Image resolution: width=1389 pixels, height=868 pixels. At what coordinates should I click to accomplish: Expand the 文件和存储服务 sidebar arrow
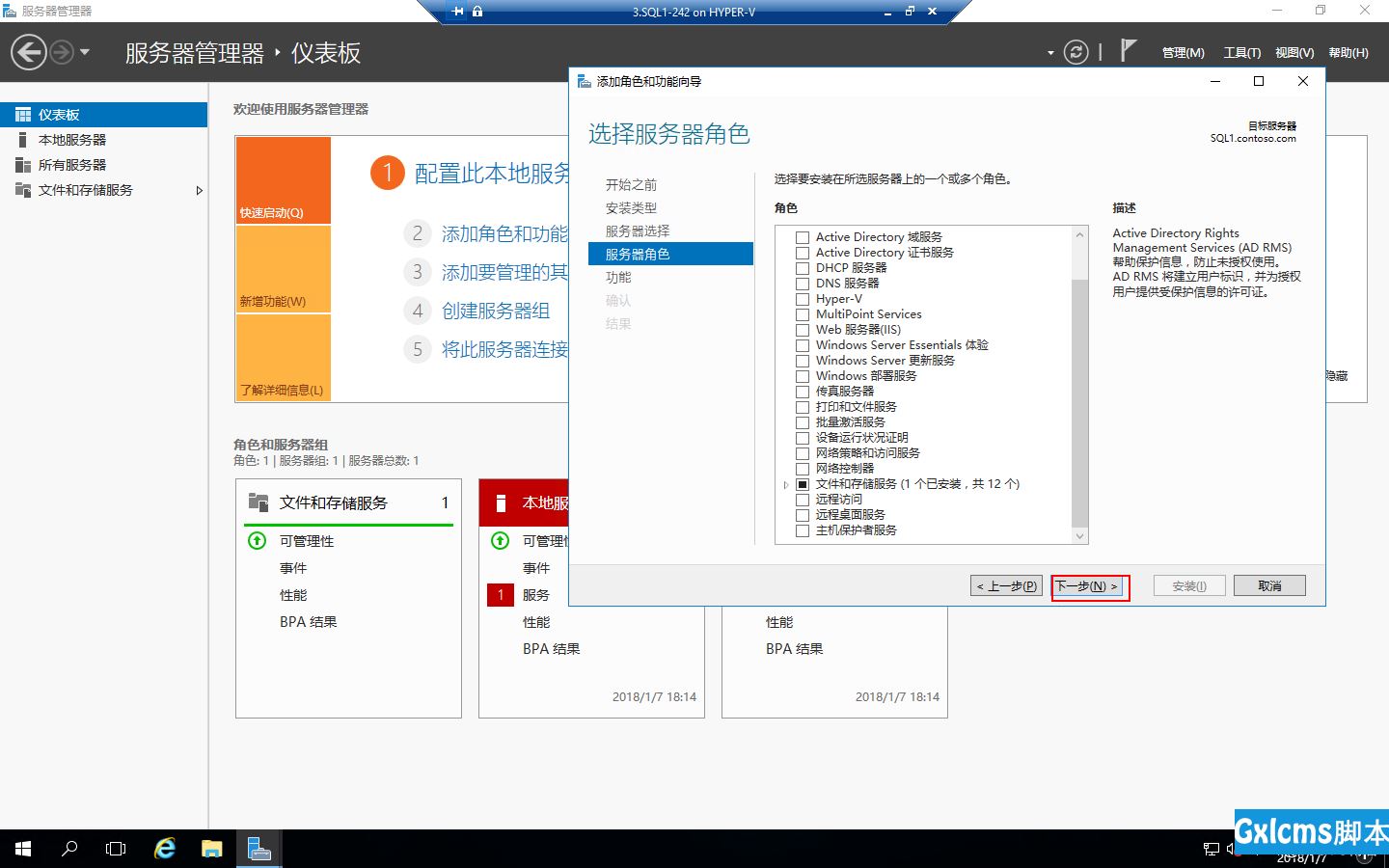pyautogui.click(x=199, y=190)
